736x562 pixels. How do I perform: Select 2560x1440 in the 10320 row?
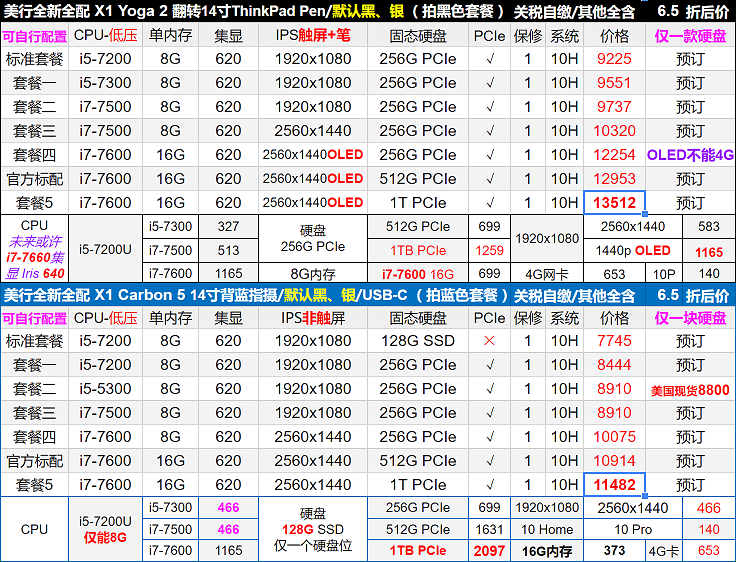pos(313,131)
